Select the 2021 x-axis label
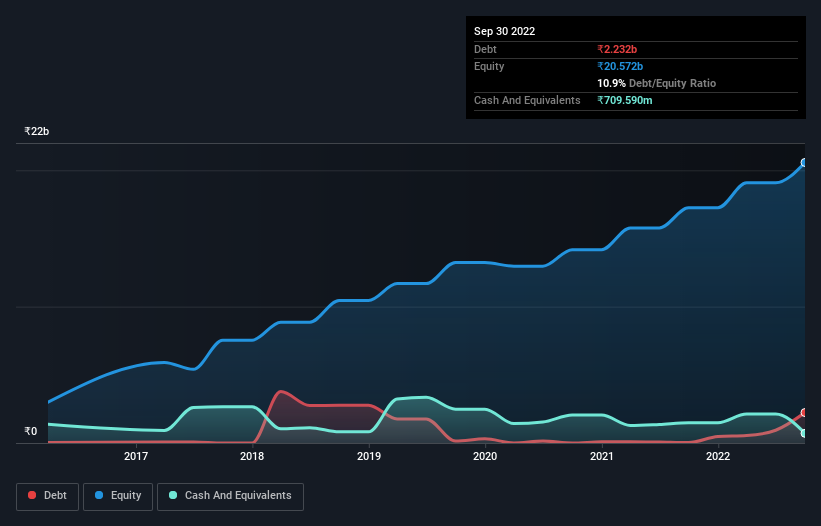This screenshot has height=526, width=821. pos(602,456)
